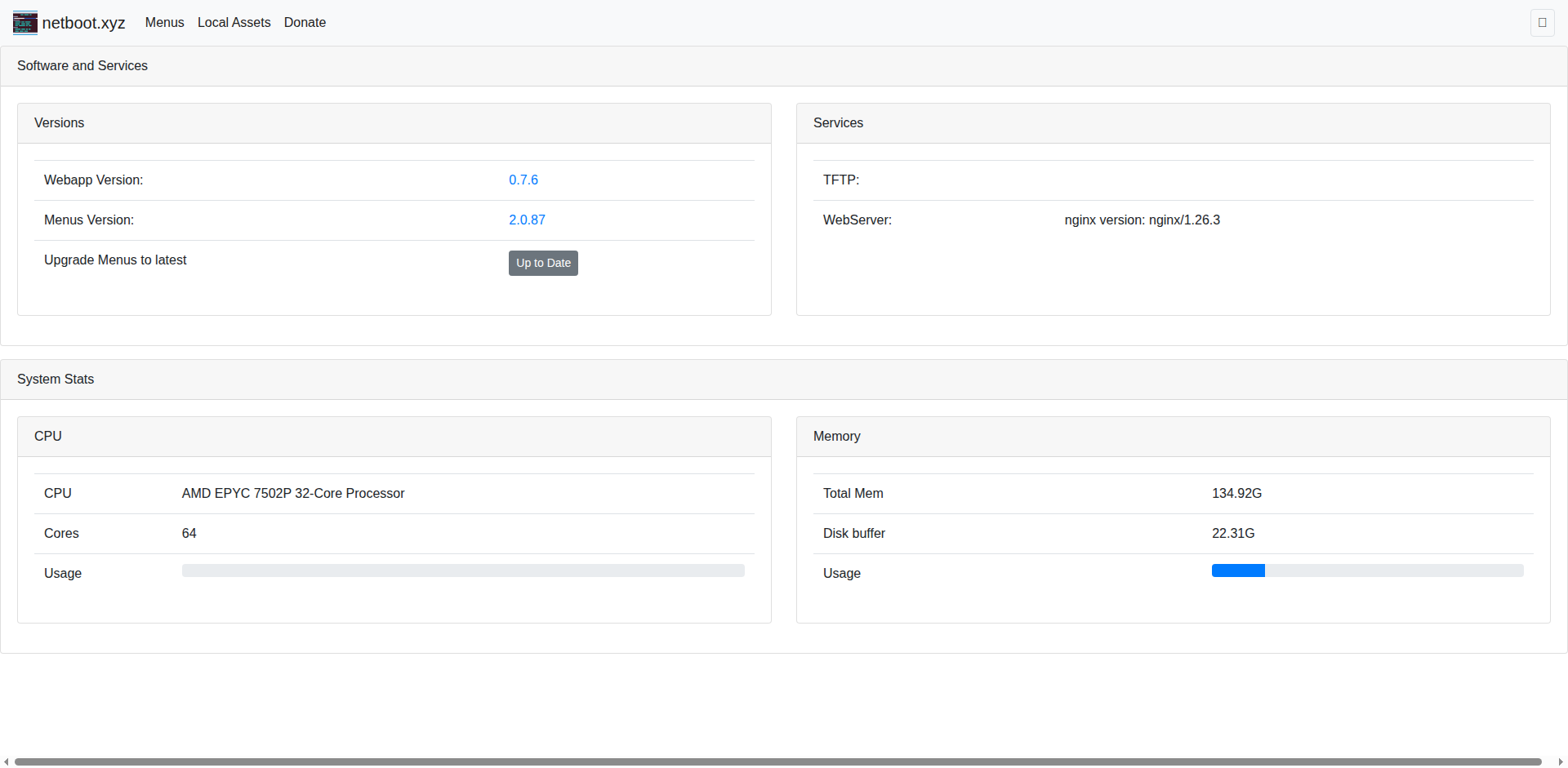Click the horizontal scrollbar at the bottom

tap(778, 761)
